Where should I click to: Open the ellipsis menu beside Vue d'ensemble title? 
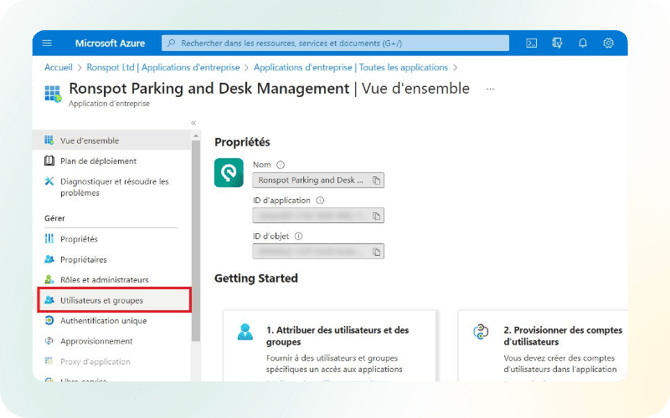tap(490, 89)
